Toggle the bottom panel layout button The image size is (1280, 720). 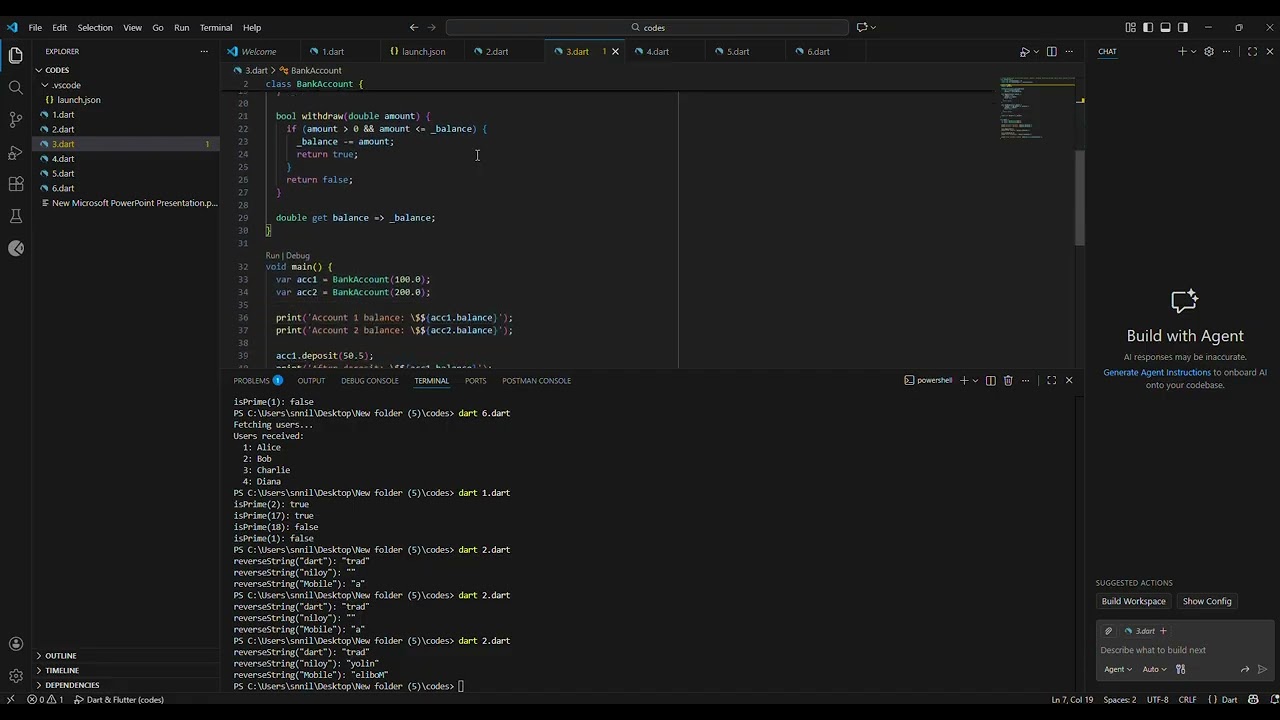pos(1165,27)
